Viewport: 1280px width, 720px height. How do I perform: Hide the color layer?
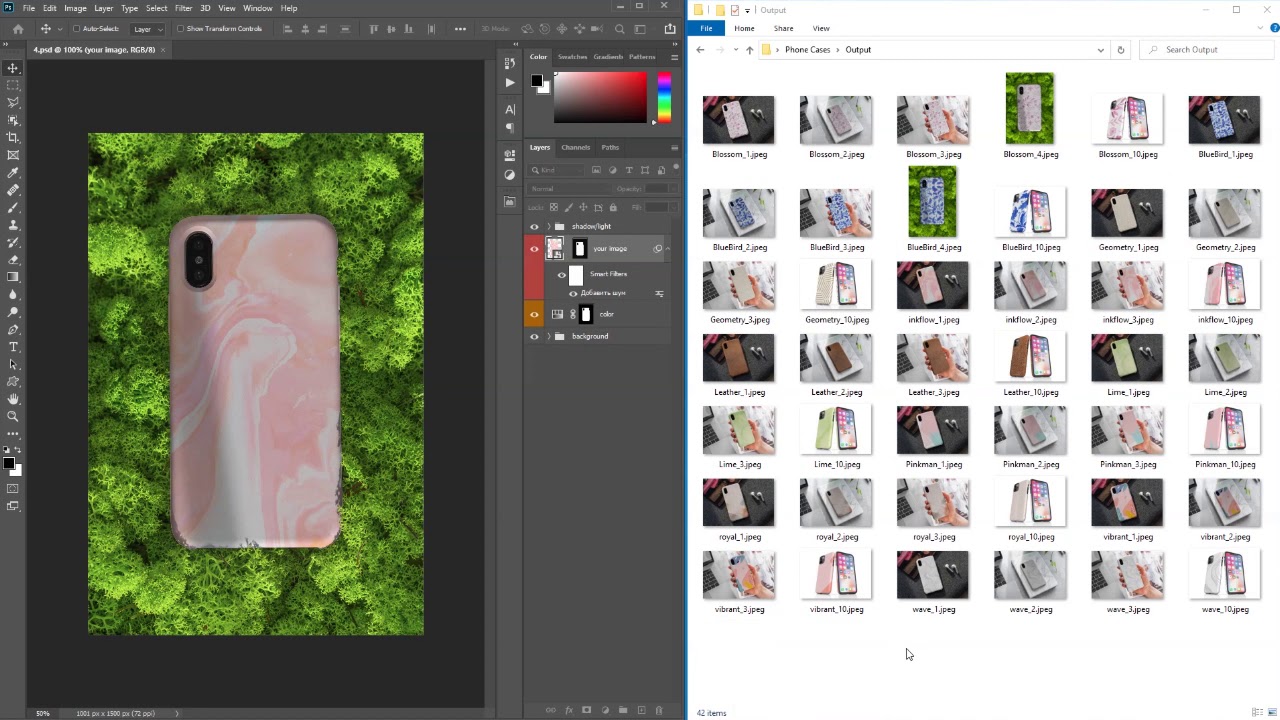tap(534, 314)
